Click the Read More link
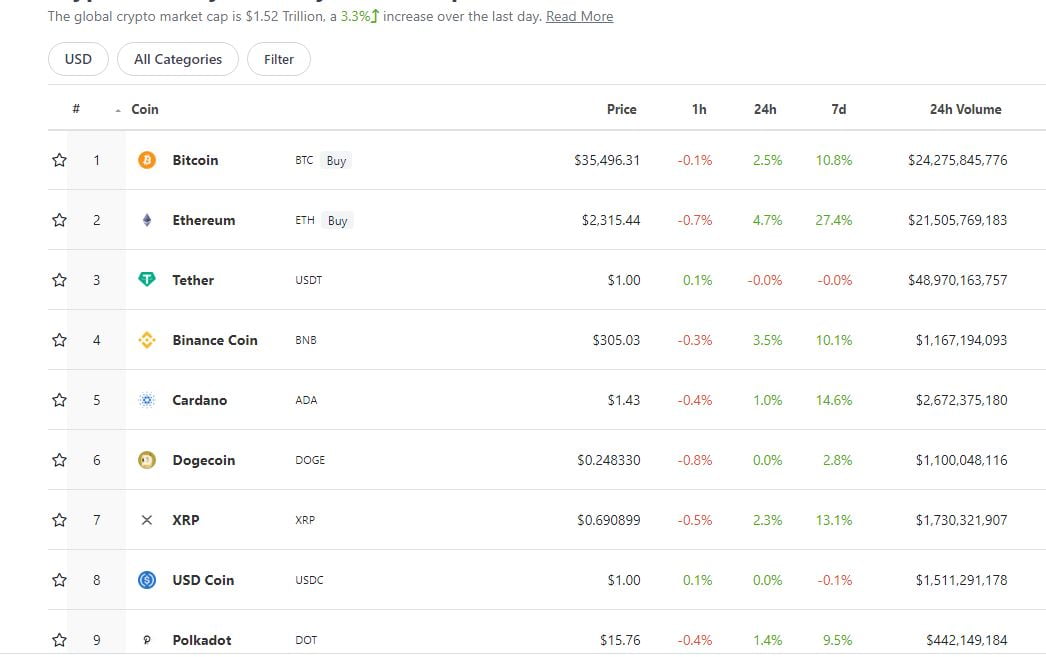The width and height of the screenshot is (1046, 657). click(579, 17)
